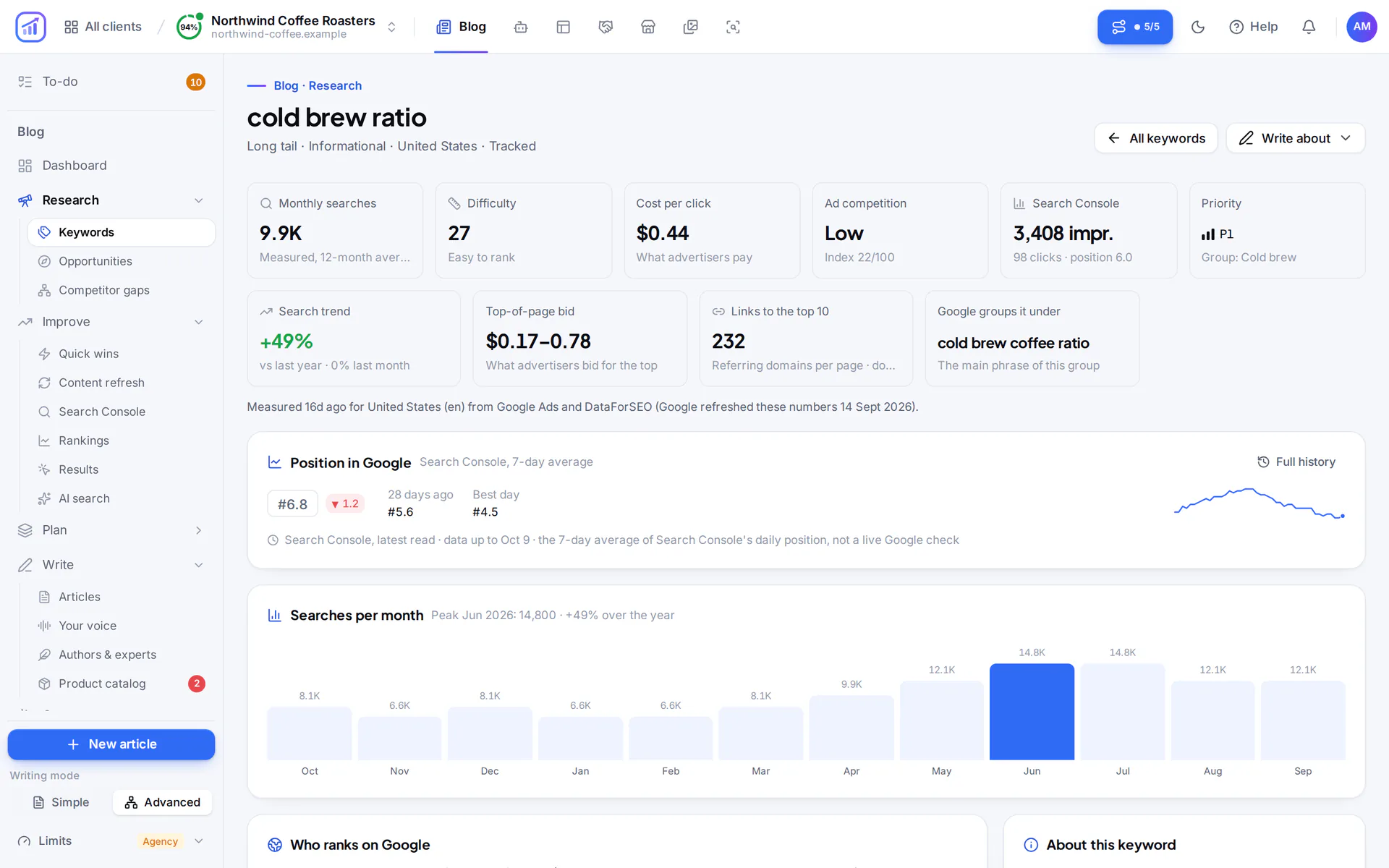Image resolution: width=1389 pixels, height=868 pixels.
Task: Open the image gallery icon in top navigation
Action: 691,27
